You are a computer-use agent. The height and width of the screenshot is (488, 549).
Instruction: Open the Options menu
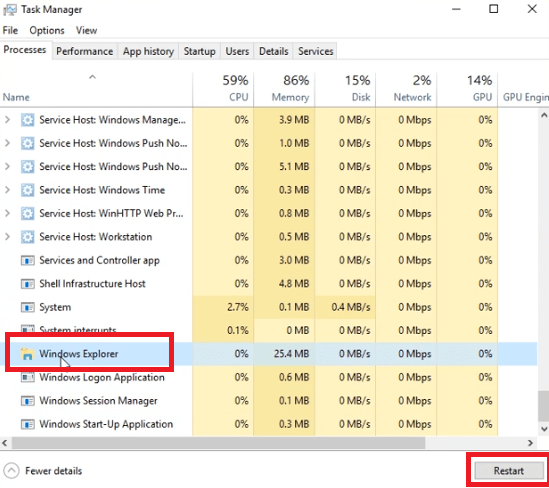(47, 30)
